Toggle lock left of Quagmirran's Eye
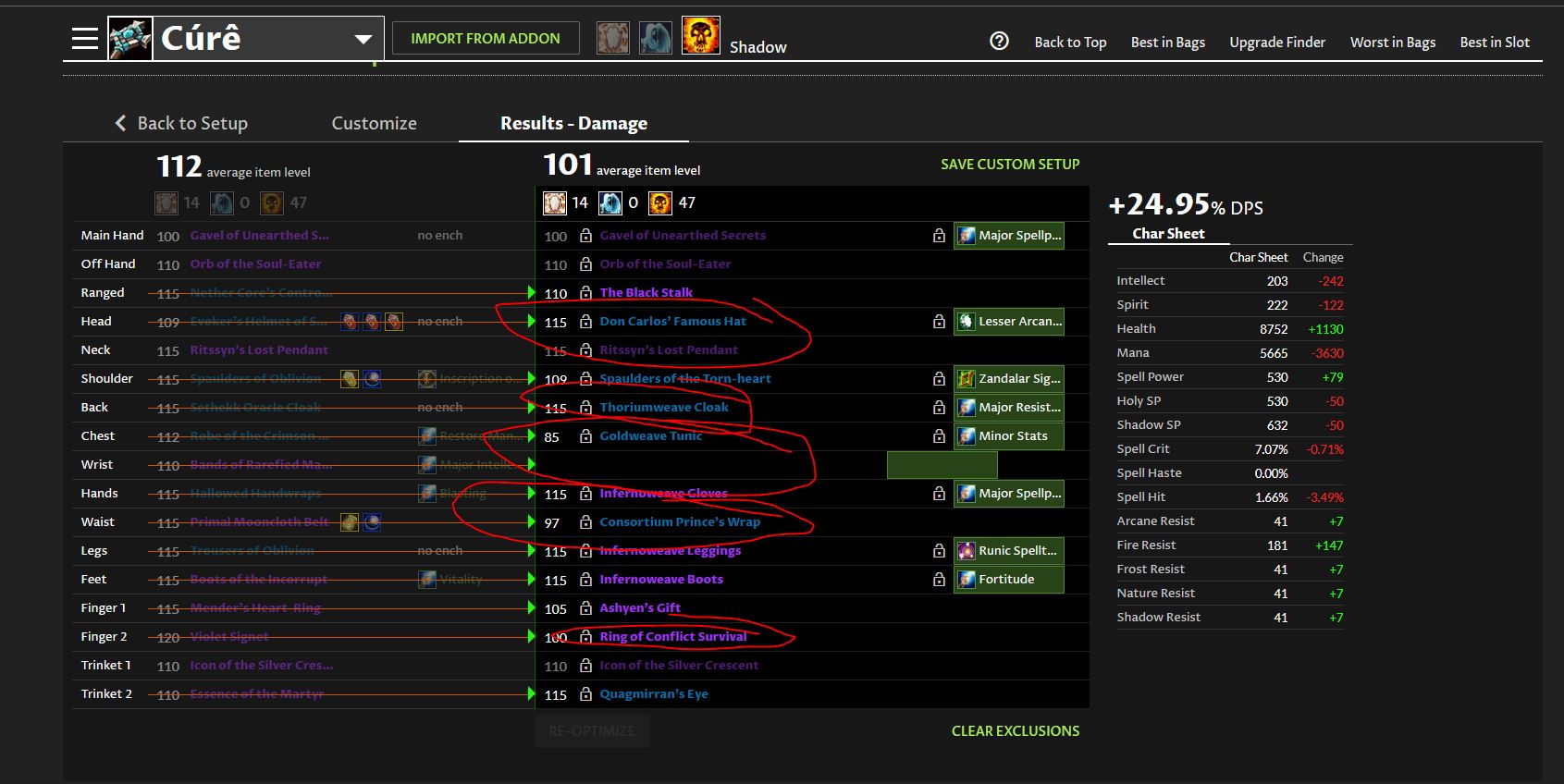This screenshot has height=784, width=1564. pyautogui.click(x=585, y=694)
